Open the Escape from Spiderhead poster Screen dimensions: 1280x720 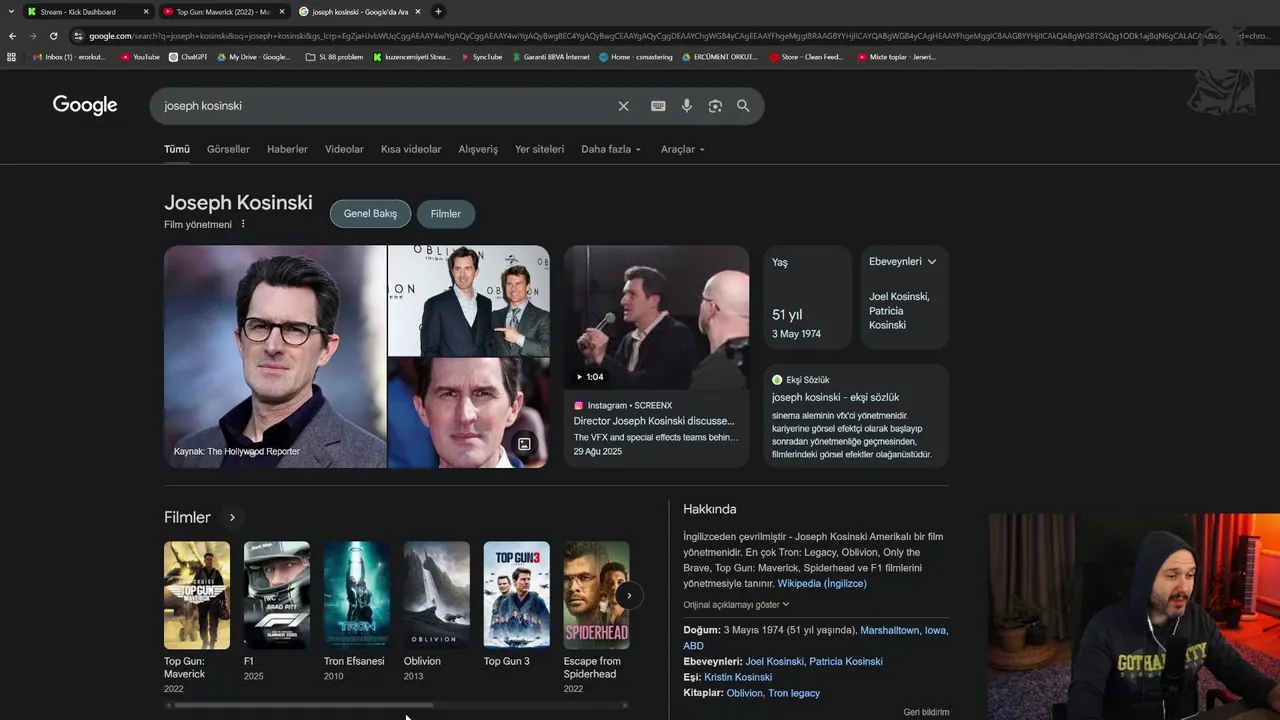tap(597, 595)
